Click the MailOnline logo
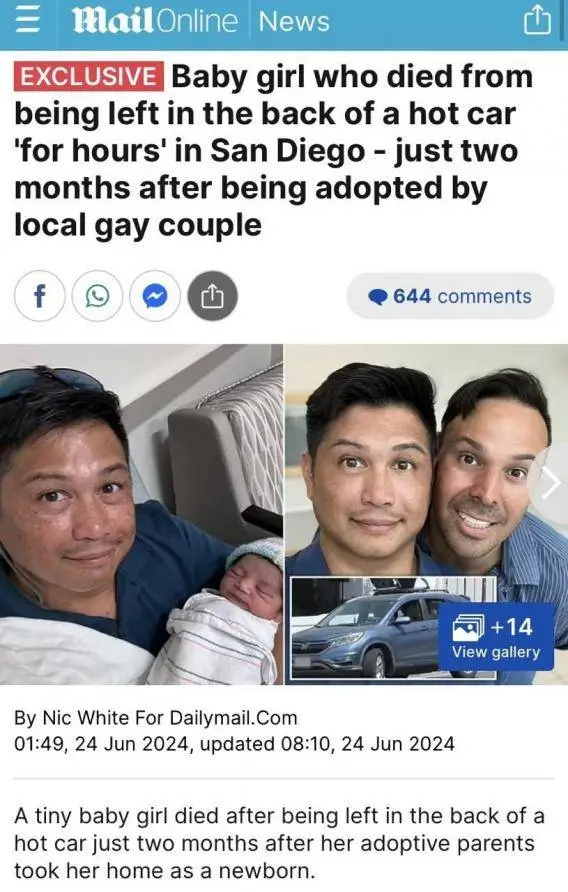 coord(154,22)
